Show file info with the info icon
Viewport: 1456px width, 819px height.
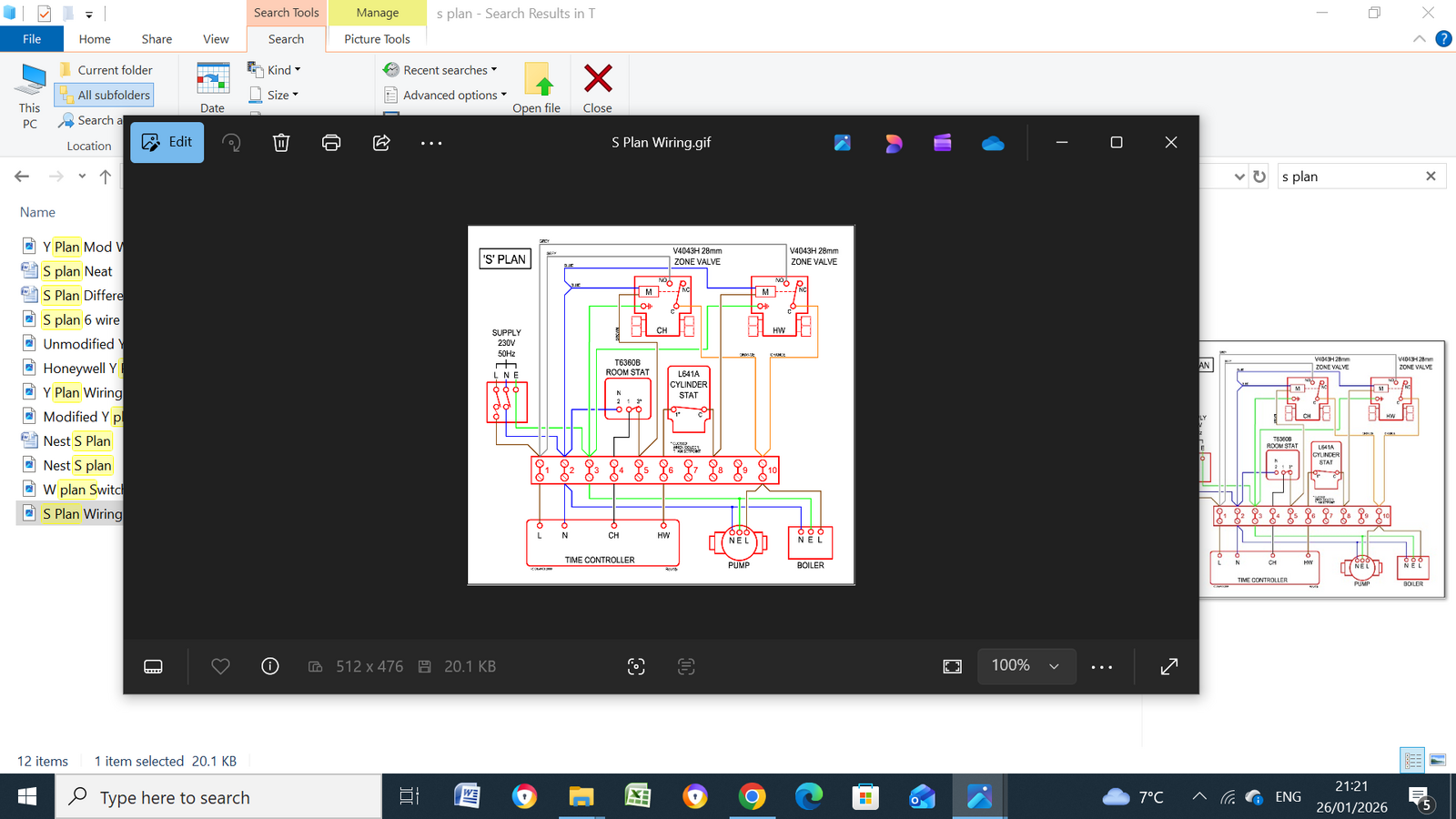[x=270, y=667]
